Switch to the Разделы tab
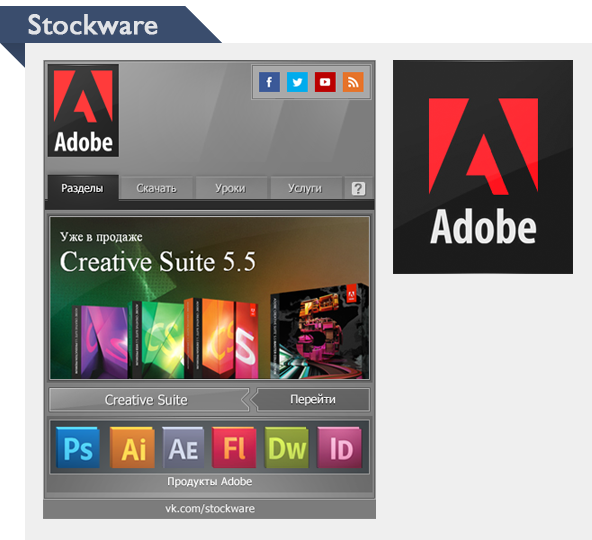This screenshot has height=540, width=592. click(82, 188)
